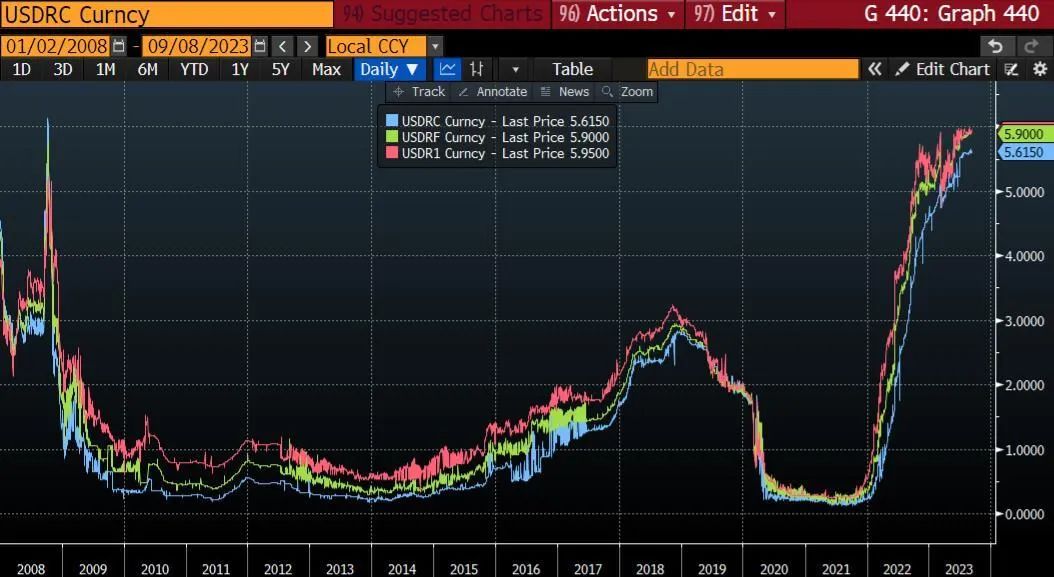Image resolution: width=1054 pixels, height=577 pixels.
Task: Click the Add Data input field
Action: (x=752, y=69)
